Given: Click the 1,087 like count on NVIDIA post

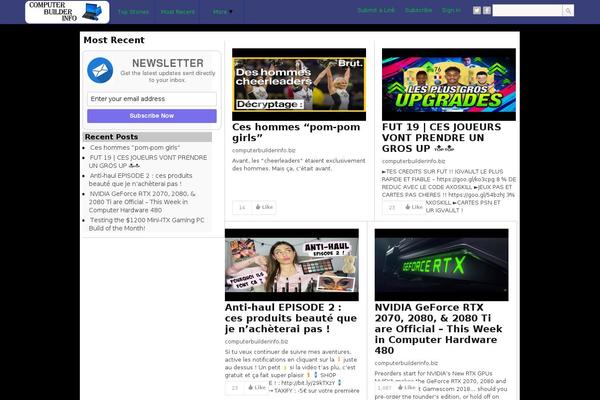Looking at the screenshot, I should coord(385,388).
